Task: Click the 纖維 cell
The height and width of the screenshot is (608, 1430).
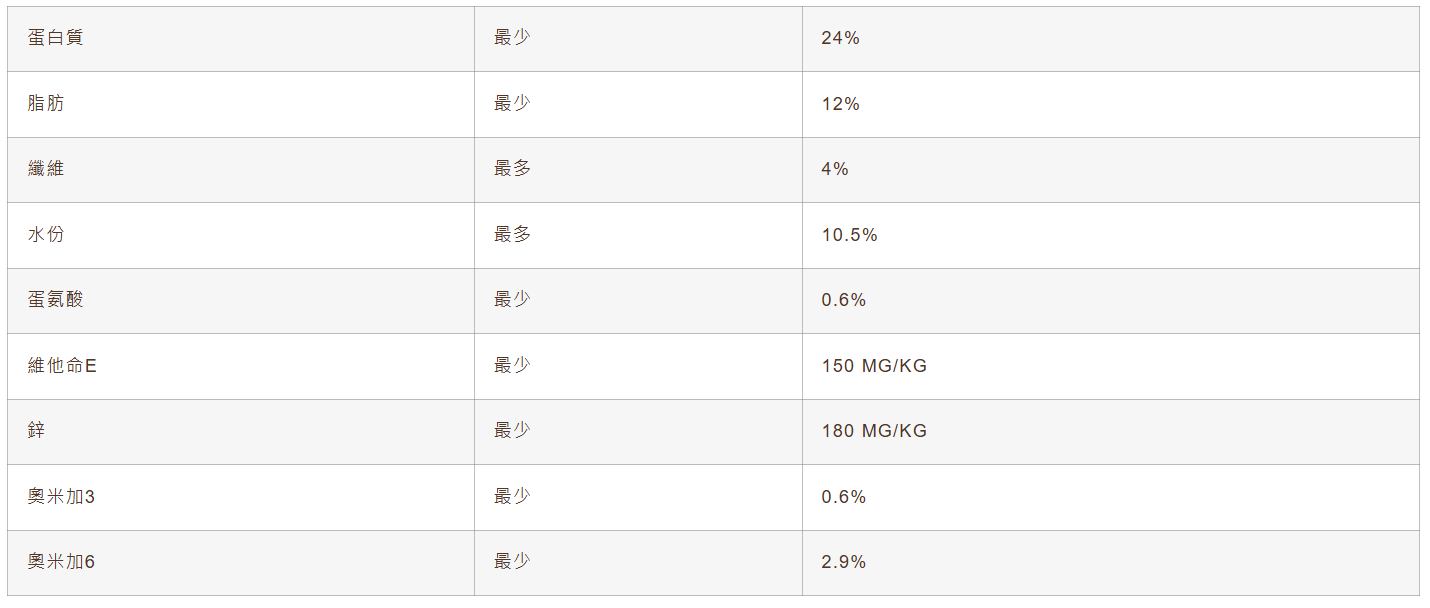Action: [x=46, y=169]
